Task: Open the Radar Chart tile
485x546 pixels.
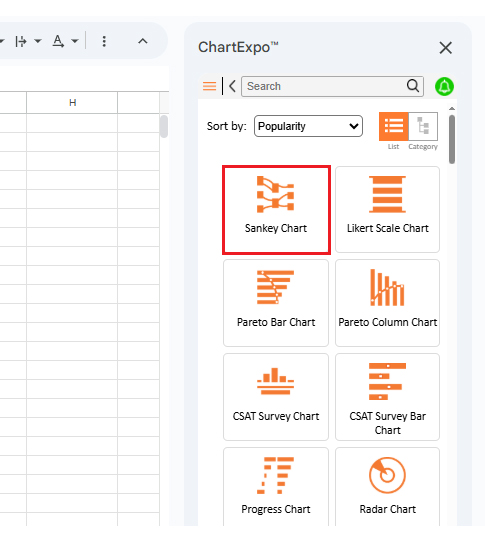Action: click(387, 487)
